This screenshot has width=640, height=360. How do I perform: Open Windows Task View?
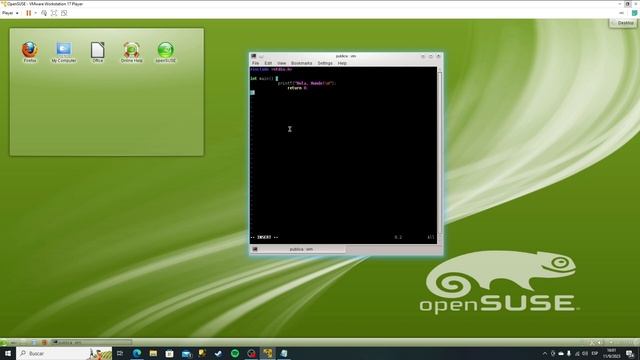coord(120,353)
